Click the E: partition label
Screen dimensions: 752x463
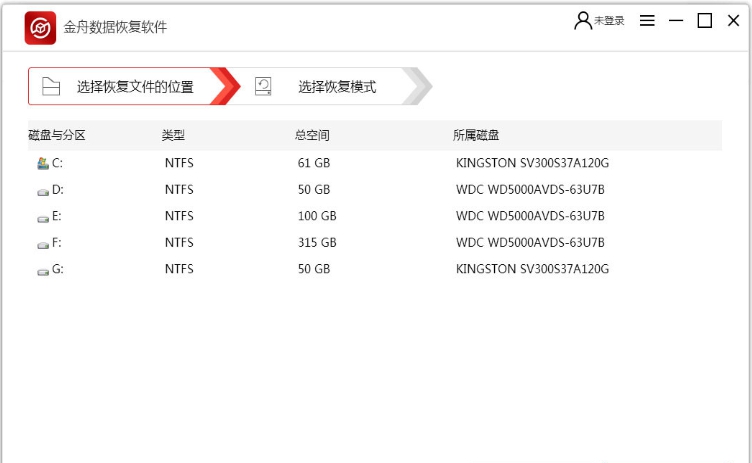pos(57,216)
